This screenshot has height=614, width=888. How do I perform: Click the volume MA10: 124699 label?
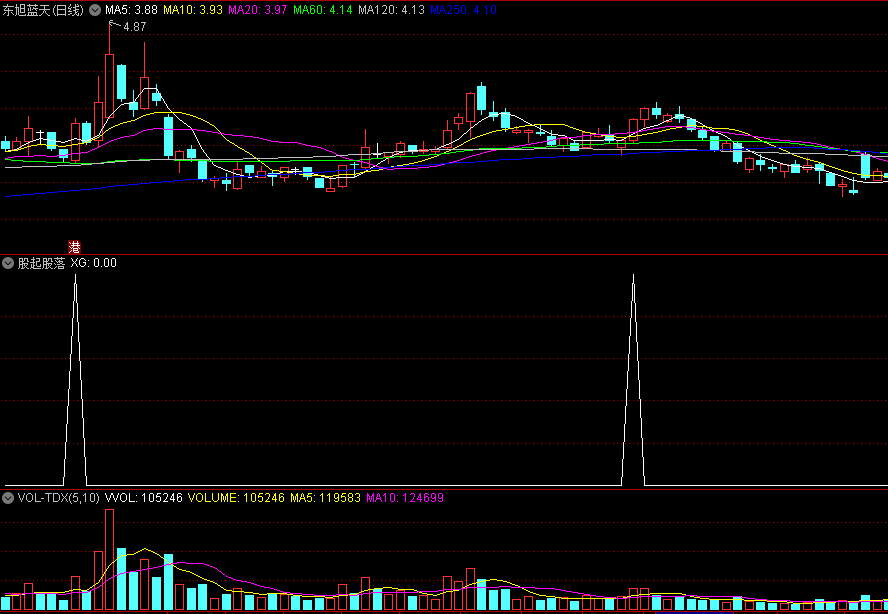coord(405,498)
